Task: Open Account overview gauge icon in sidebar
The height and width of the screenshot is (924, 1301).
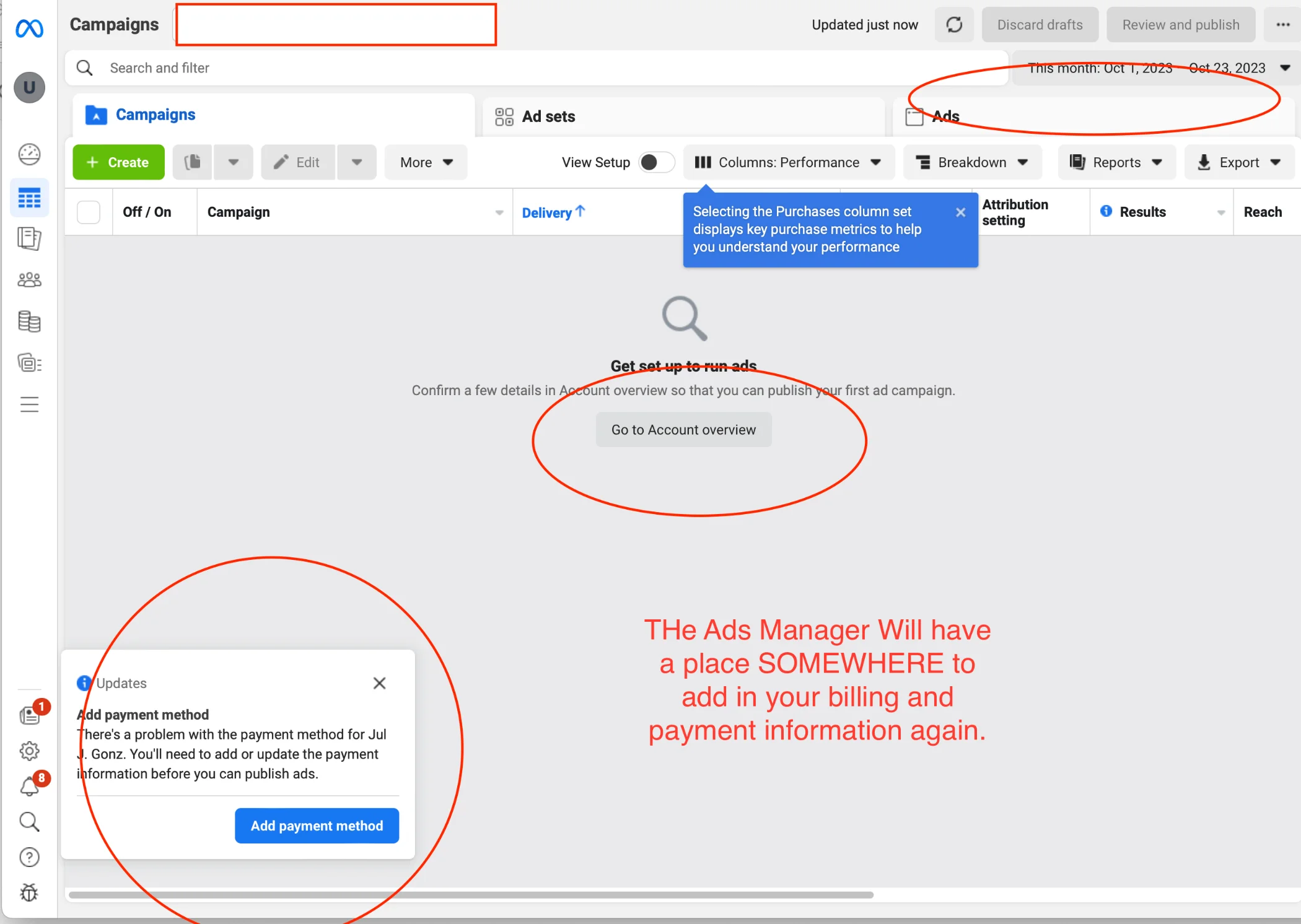Action: click(29, 154)
